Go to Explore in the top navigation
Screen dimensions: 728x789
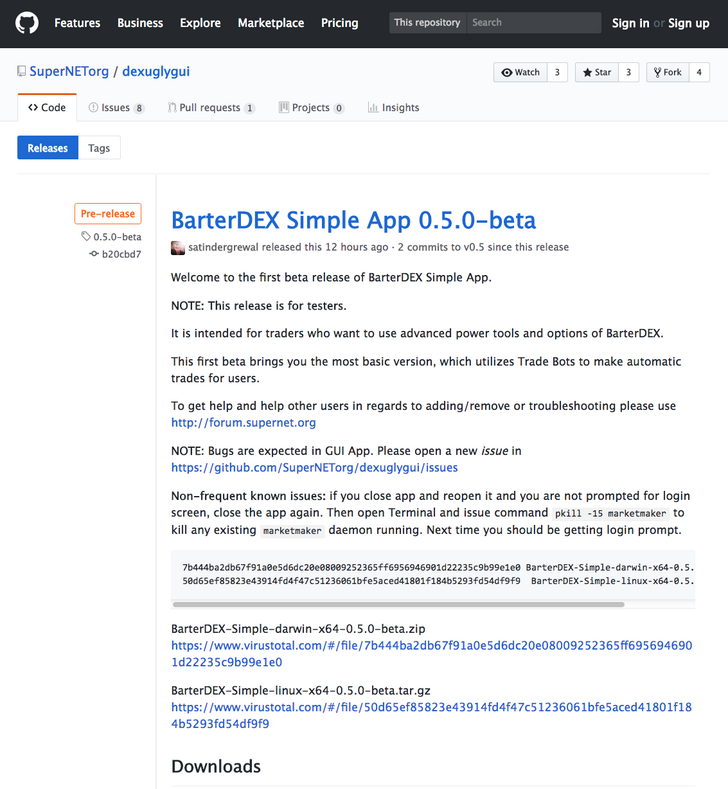tap(200, 23)
